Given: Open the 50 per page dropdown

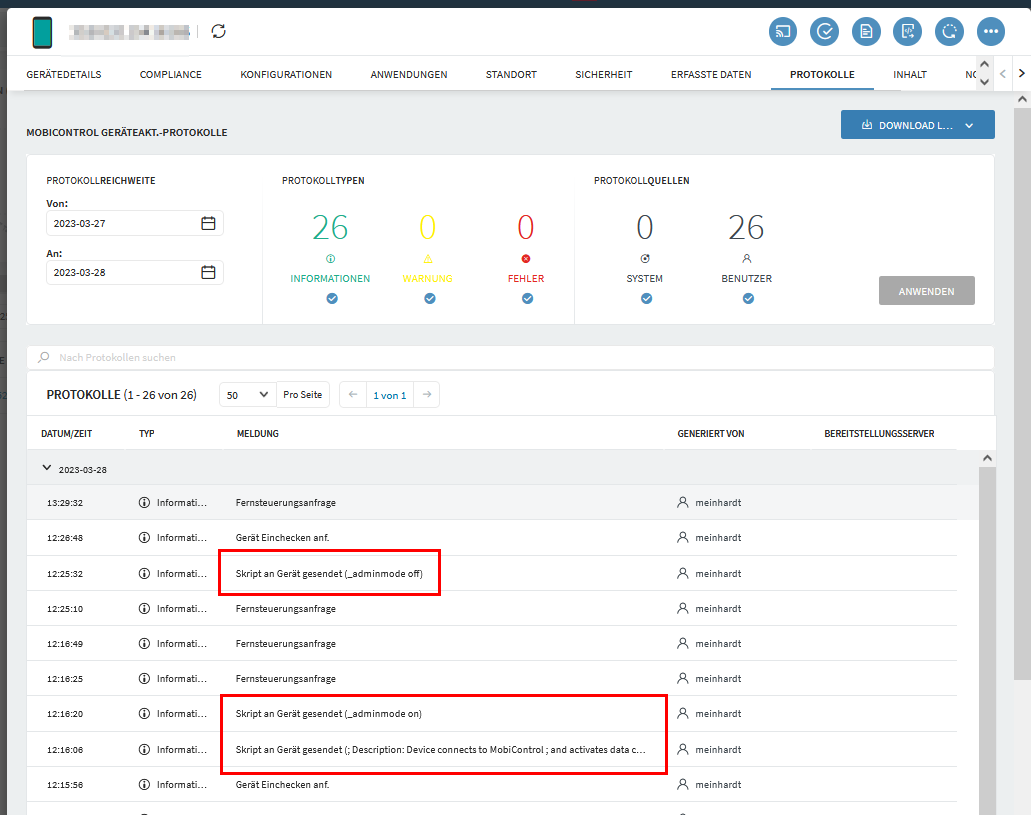Looking at the screenshot, I should [247, 395].
